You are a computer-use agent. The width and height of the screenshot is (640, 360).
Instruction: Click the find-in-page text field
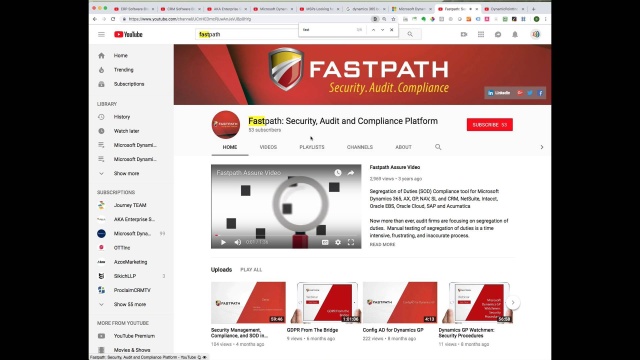(327, 30)
